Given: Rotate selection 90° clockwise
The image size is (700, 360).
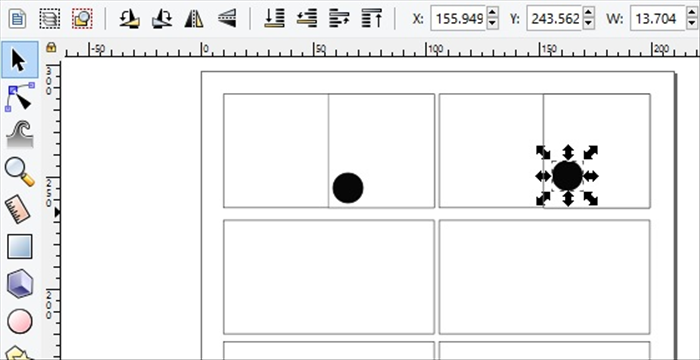Looking at the screenshot, I should point(162,19).
